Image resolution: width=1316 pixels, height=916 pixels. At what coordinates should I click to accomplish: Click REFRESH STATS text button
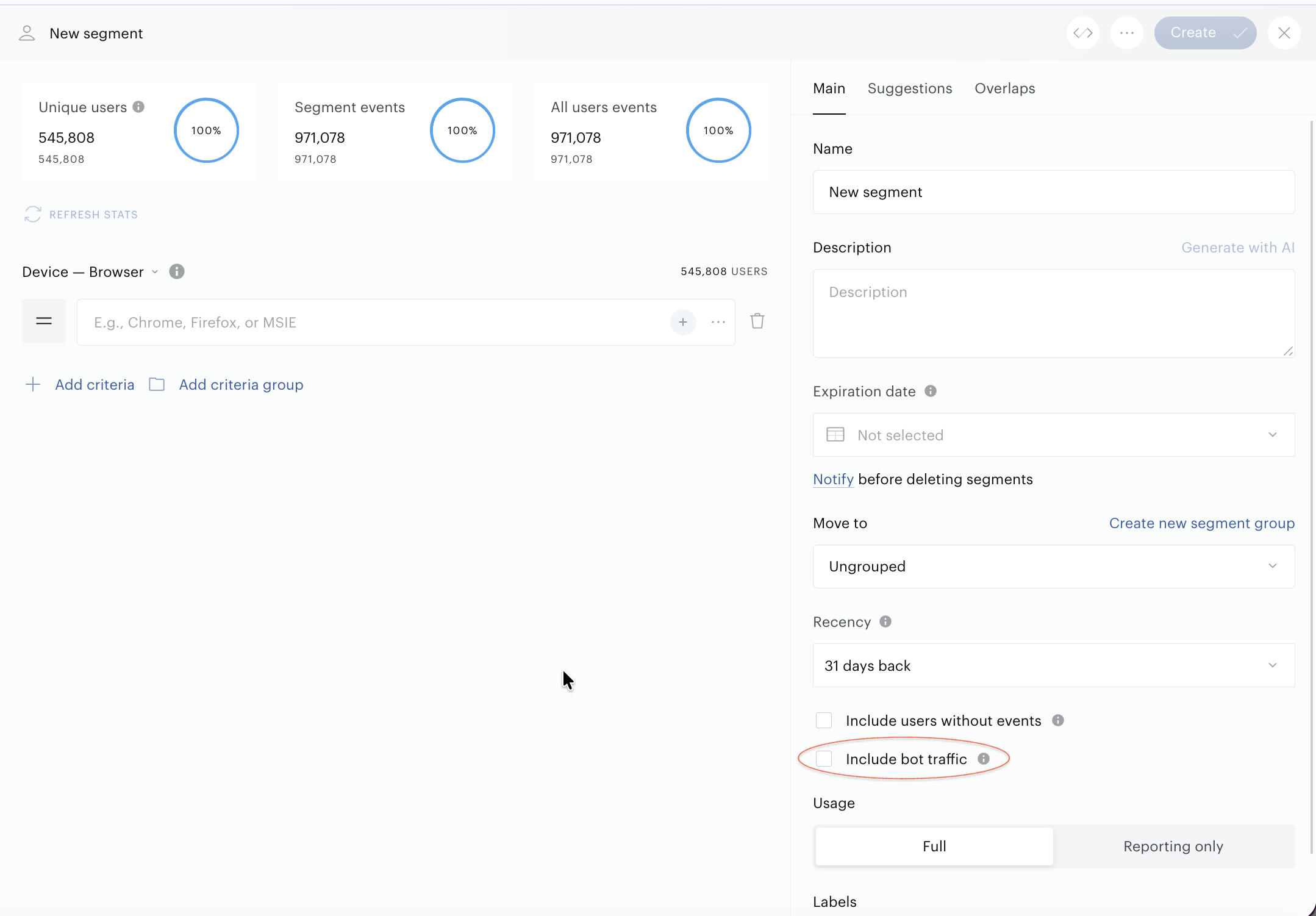click(93, 215)
